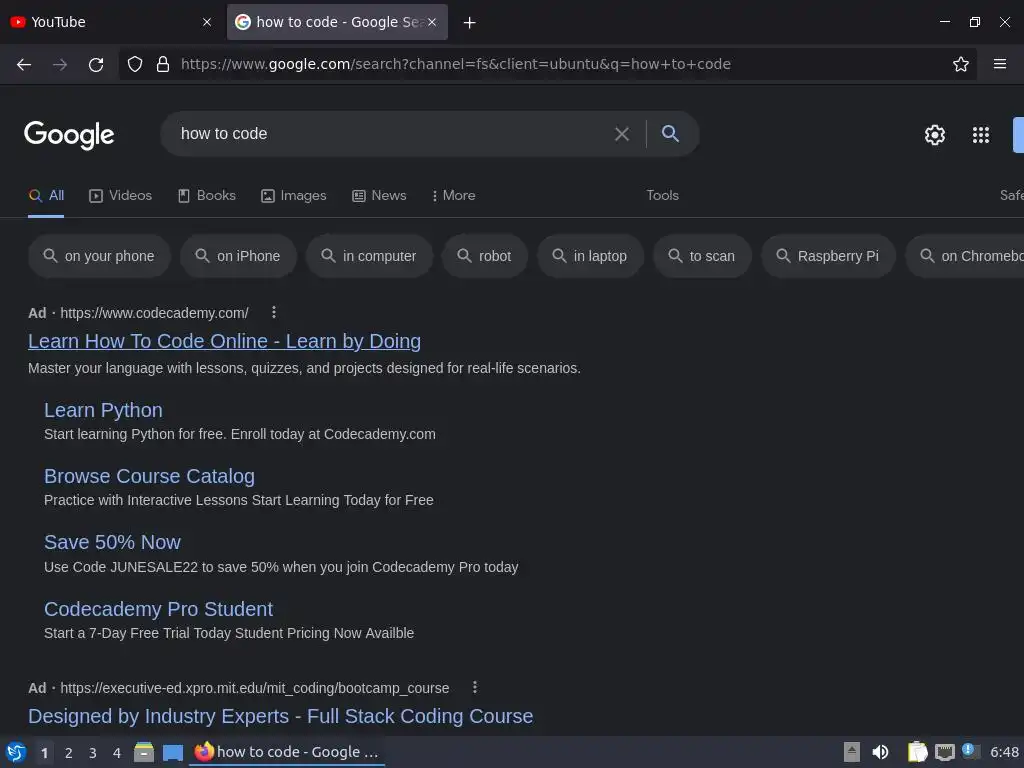Switch to Videos results

pos(120,195)
